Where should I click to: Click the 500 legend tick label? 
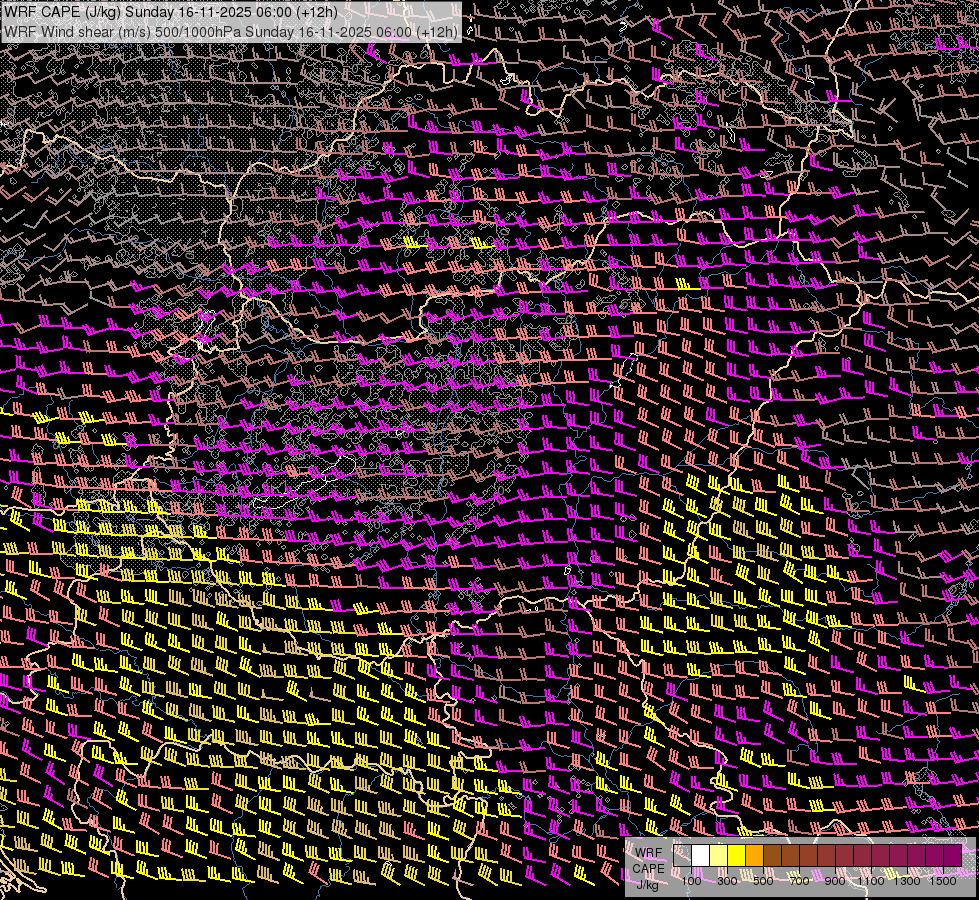click(763, 880)
